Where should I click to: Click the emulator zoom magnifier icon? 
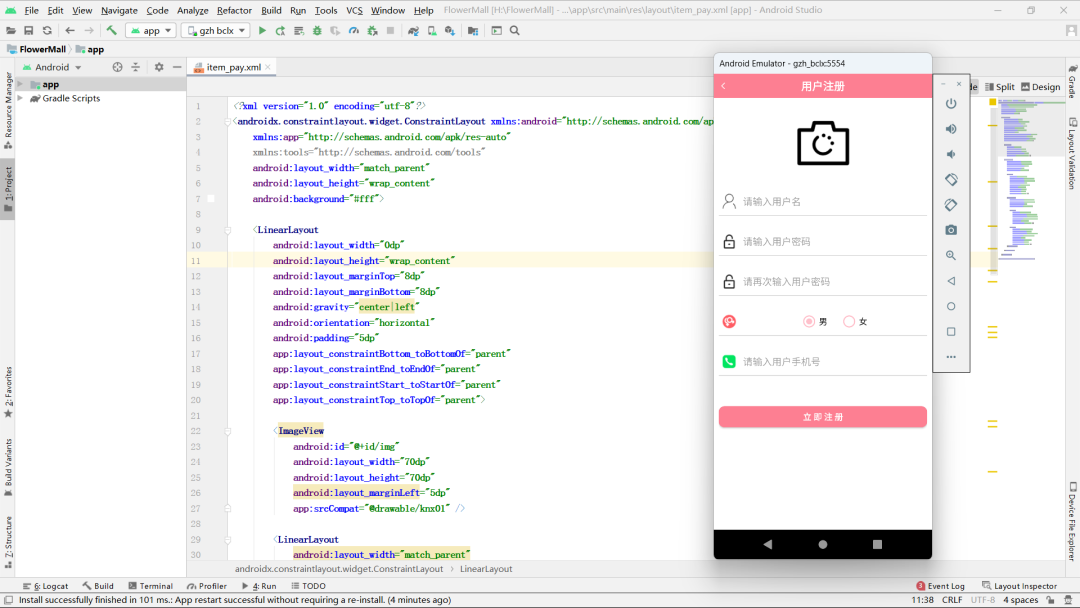click(951, 255)
